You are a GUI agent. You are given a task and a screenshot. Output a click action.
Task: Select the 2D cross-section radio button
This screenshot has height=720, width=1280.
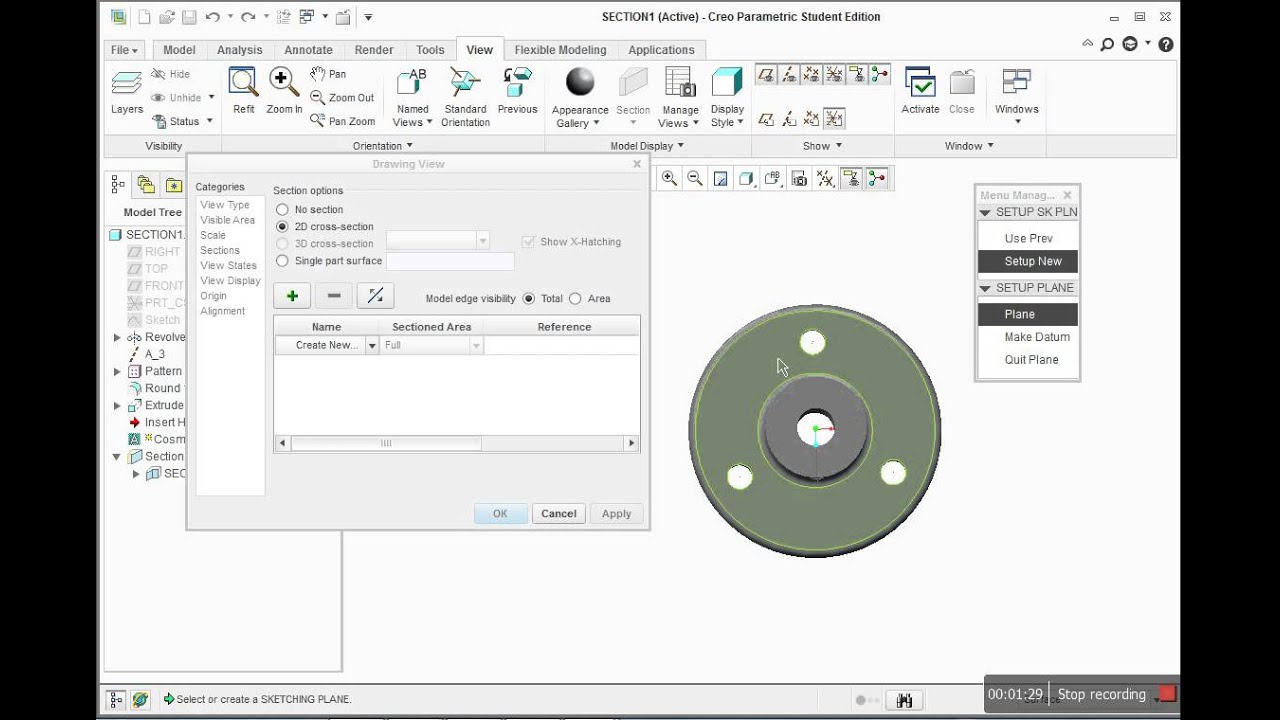tap(282, 227)
